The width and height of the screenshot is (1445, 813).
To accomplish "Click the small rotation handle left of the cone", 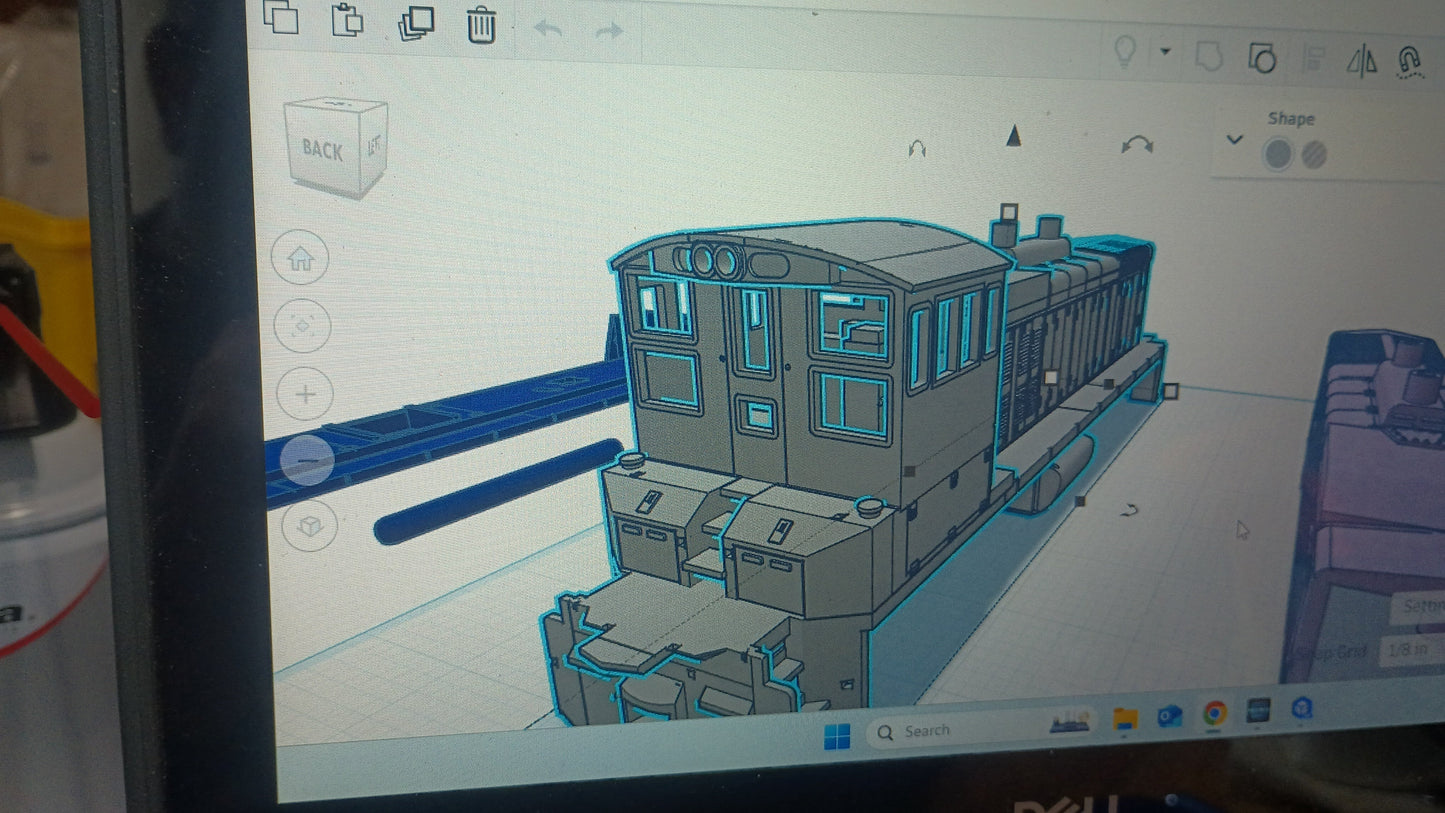I will coord(917,149).
